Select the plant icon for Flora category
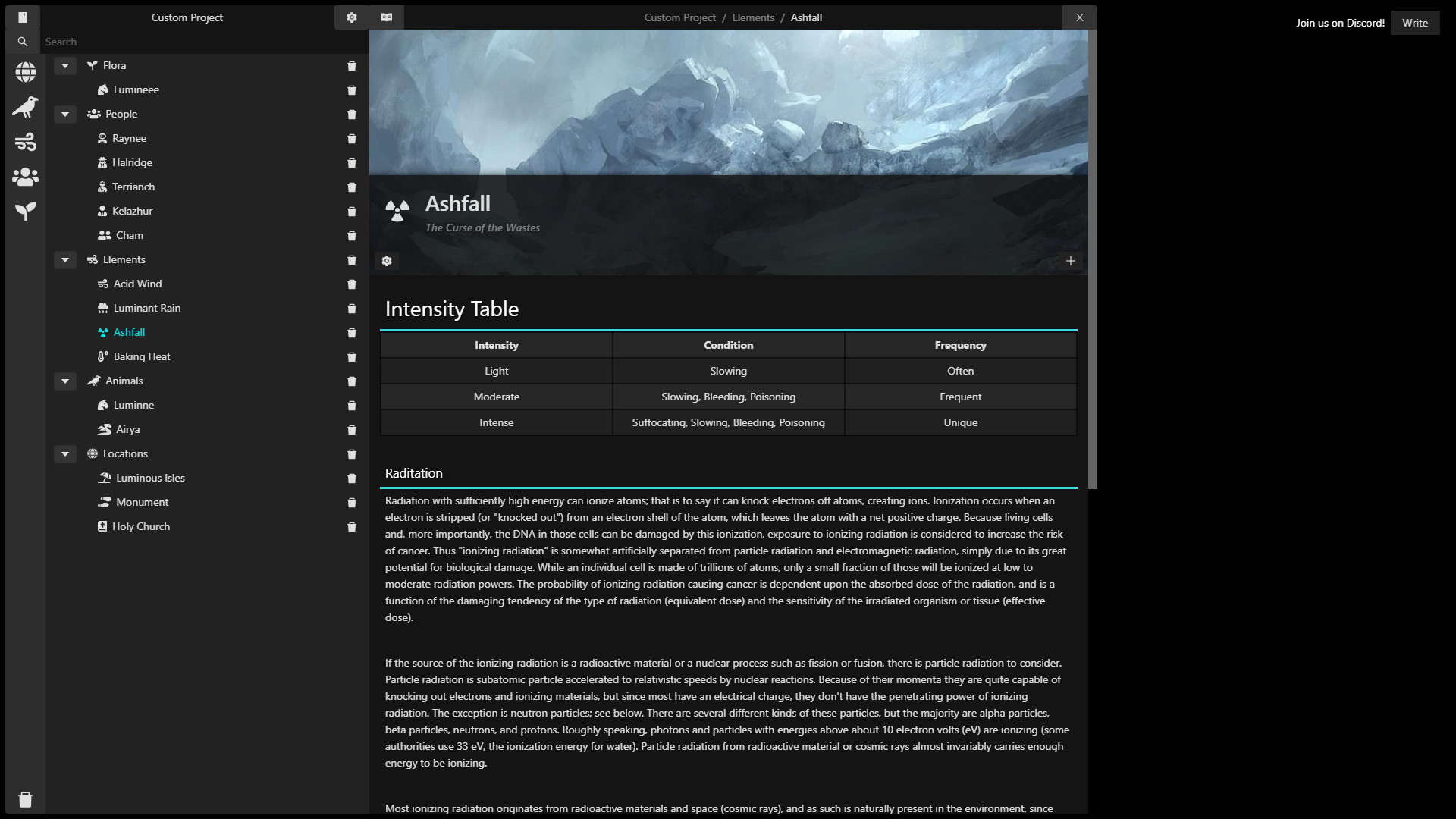The image size is (1456, 819). (x=25, y=212)
